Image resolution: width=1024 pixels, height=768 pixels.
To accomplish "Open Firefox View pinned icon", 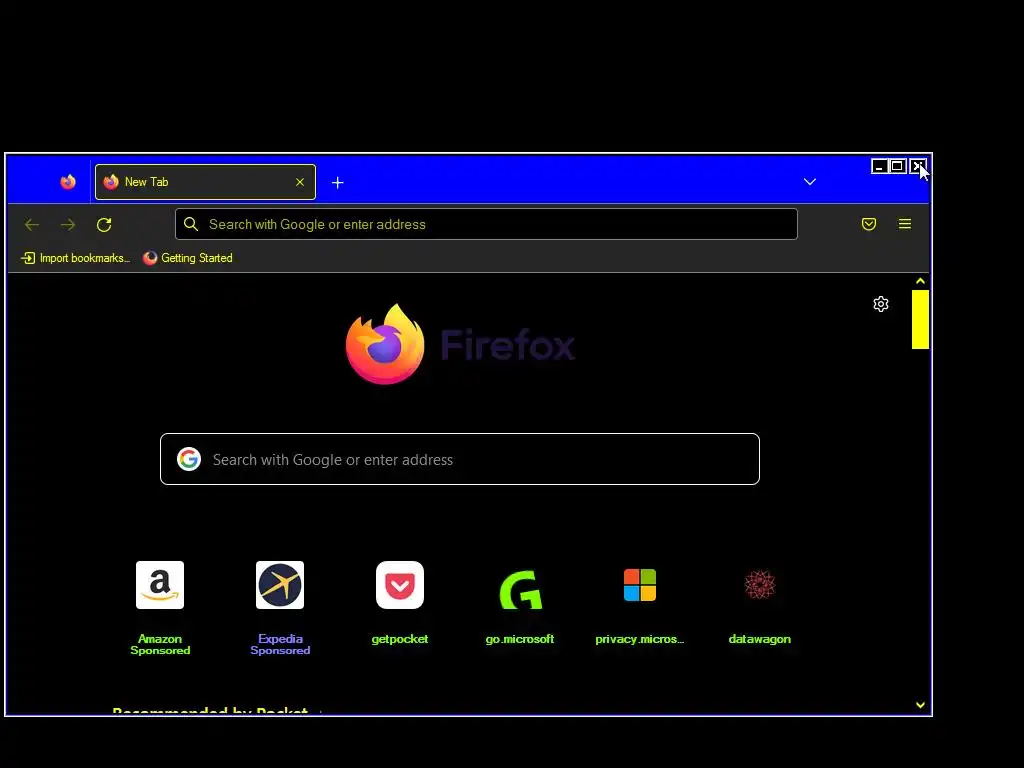I will (68, 182).
